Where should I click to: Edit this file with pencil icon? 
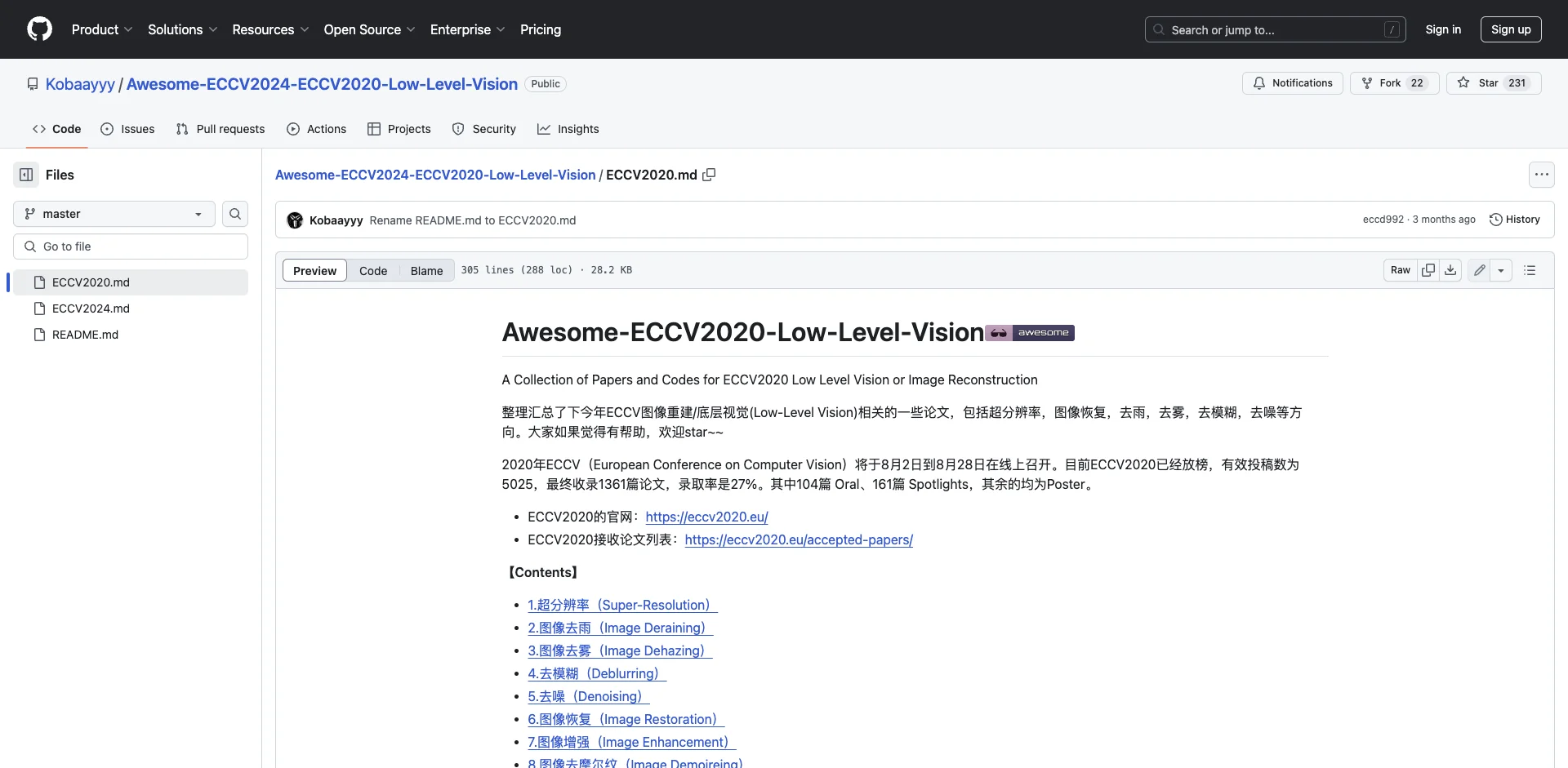point(1479,270)
